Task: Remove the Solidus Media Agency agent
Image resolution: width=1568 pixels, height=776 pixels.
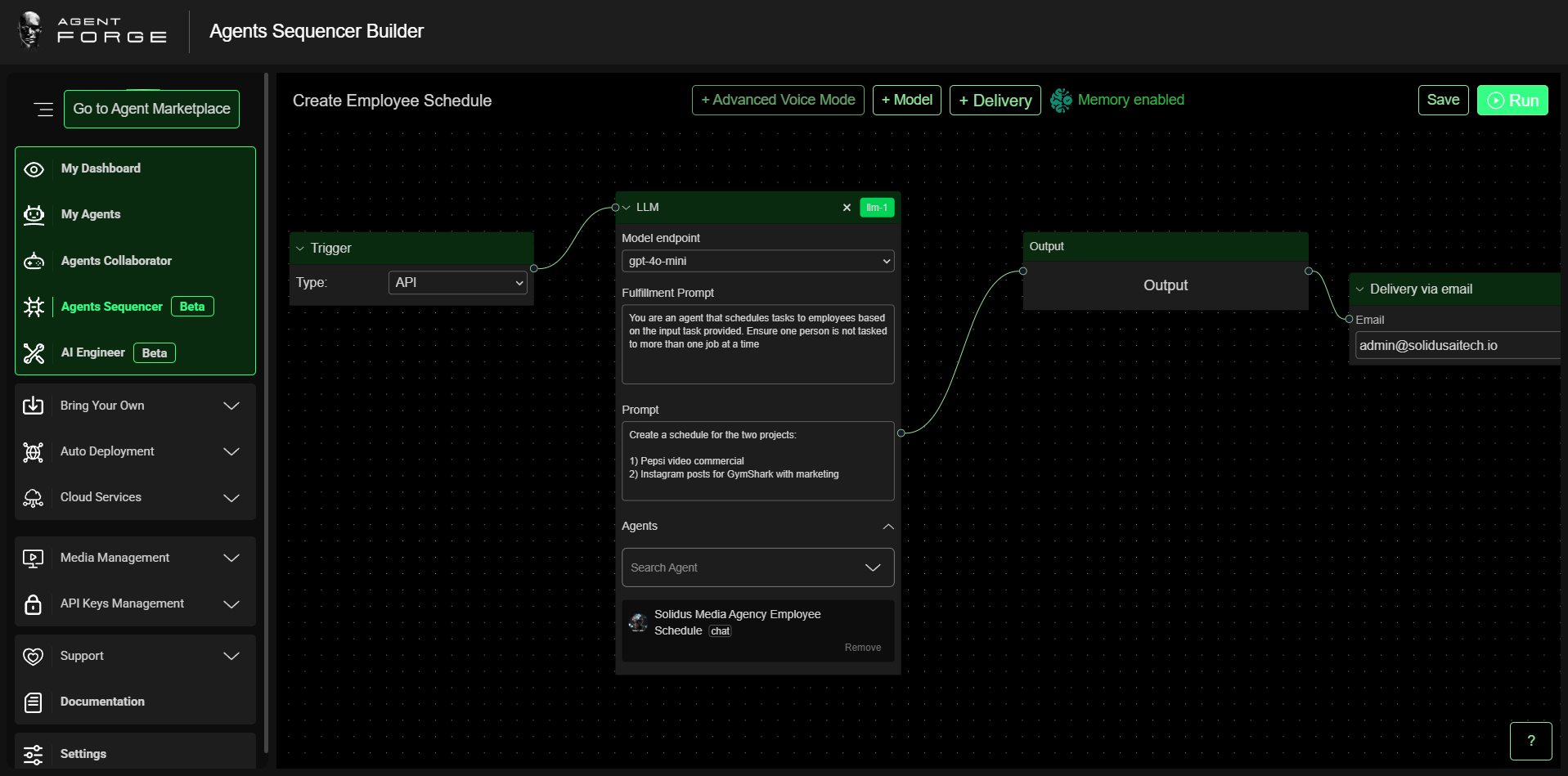Action: coord(863,648)
